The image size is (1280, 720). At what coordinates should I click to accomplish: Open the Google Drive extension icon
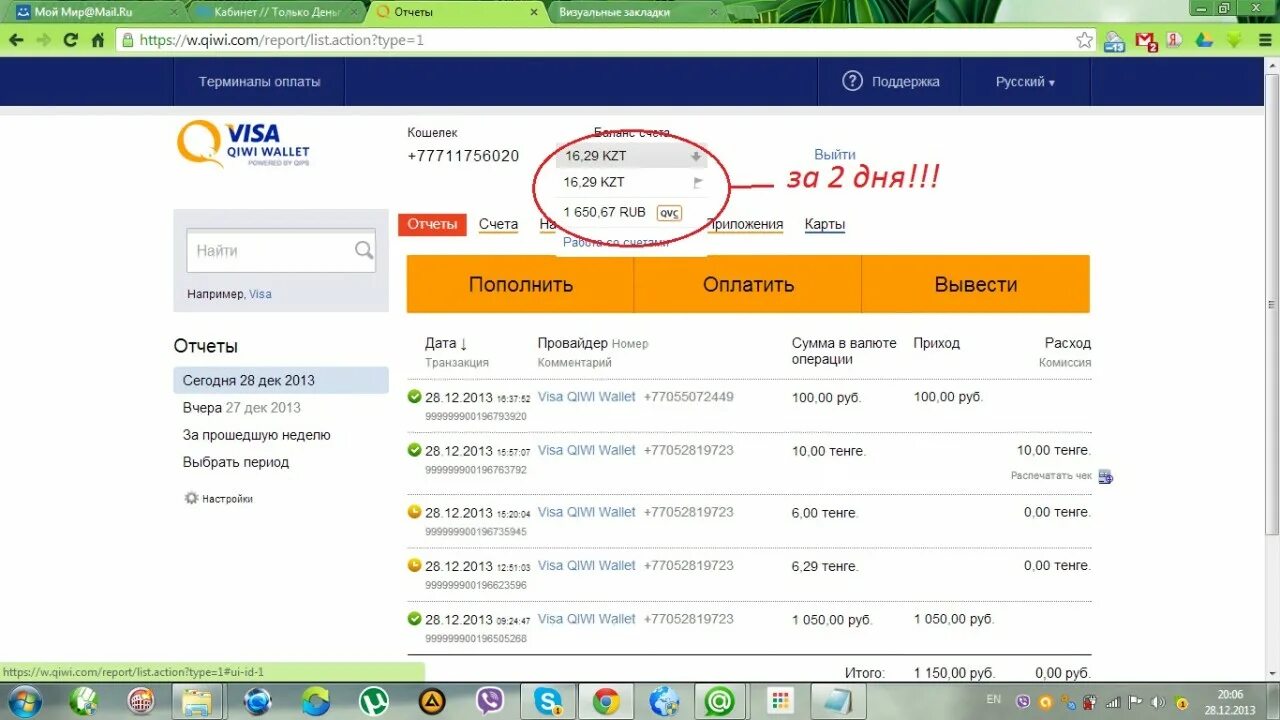pyautogui.click(x=1205, y=40)
